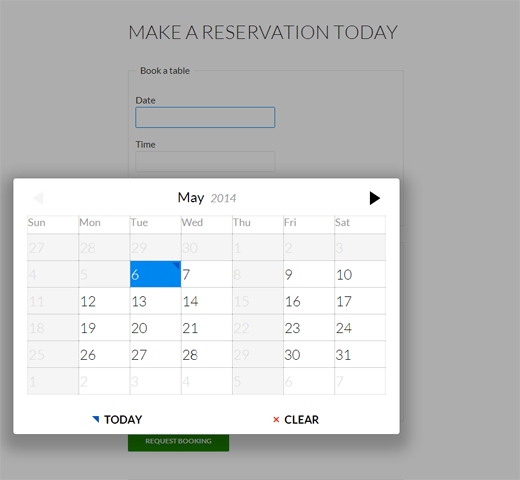Viewport: 520px width, 480px height.
Task: Choose Saturday May 24
Action: pyautogui.click(x=360, y=328)
